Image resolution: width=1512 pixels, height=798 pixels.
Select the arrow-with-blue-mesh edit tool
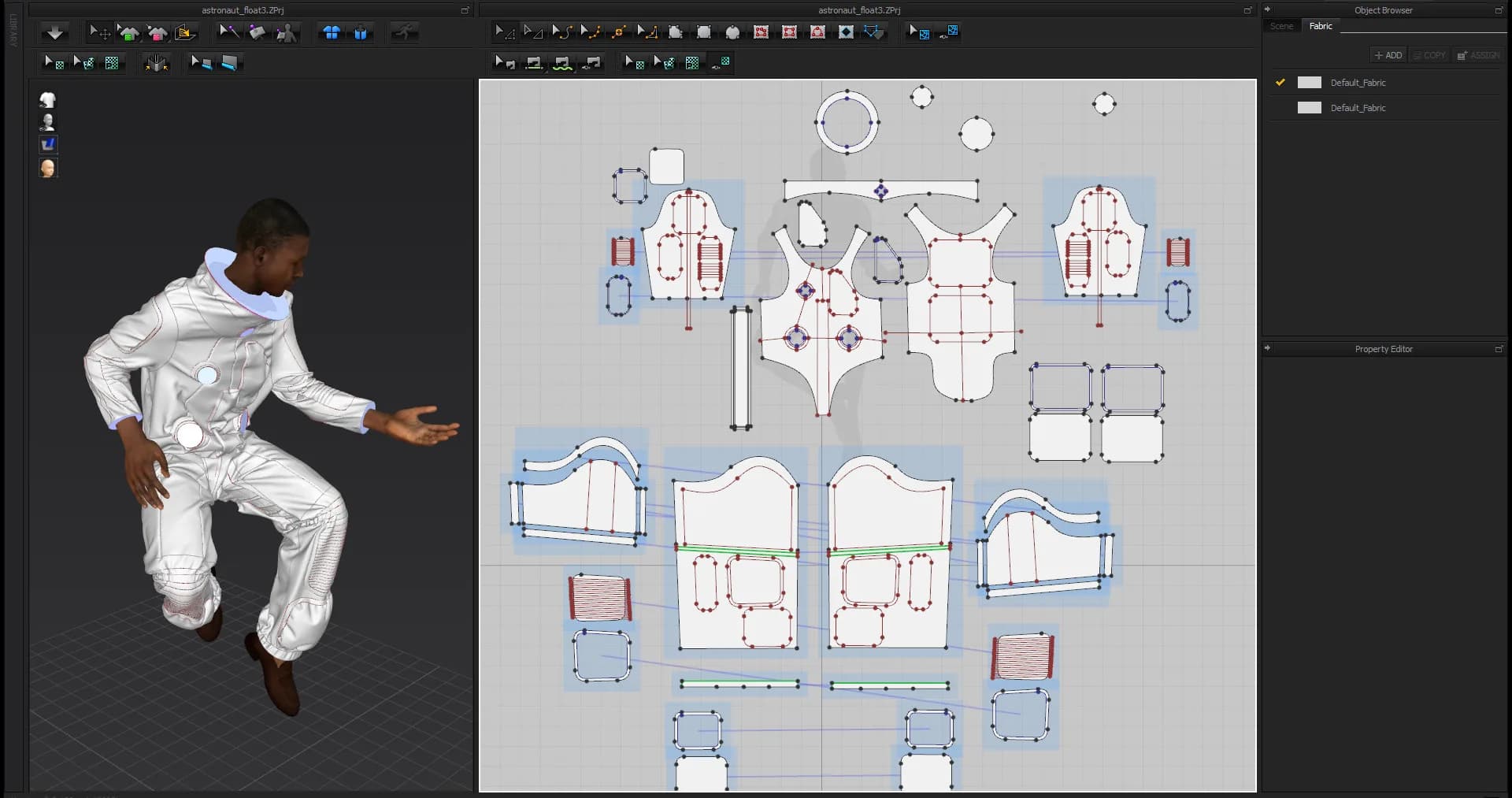919,32
